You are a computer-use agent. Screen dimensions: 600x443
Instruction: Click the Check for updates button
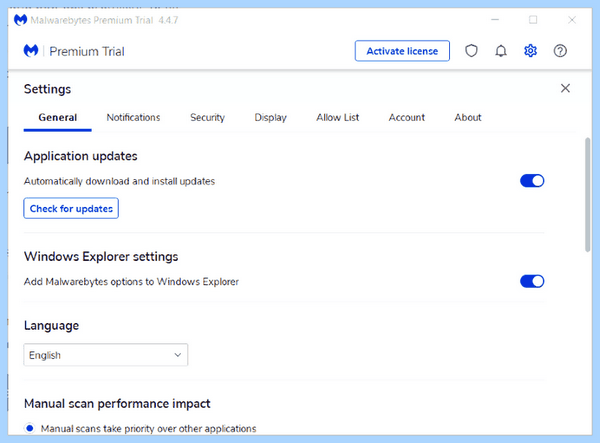(x=71, y=208)
